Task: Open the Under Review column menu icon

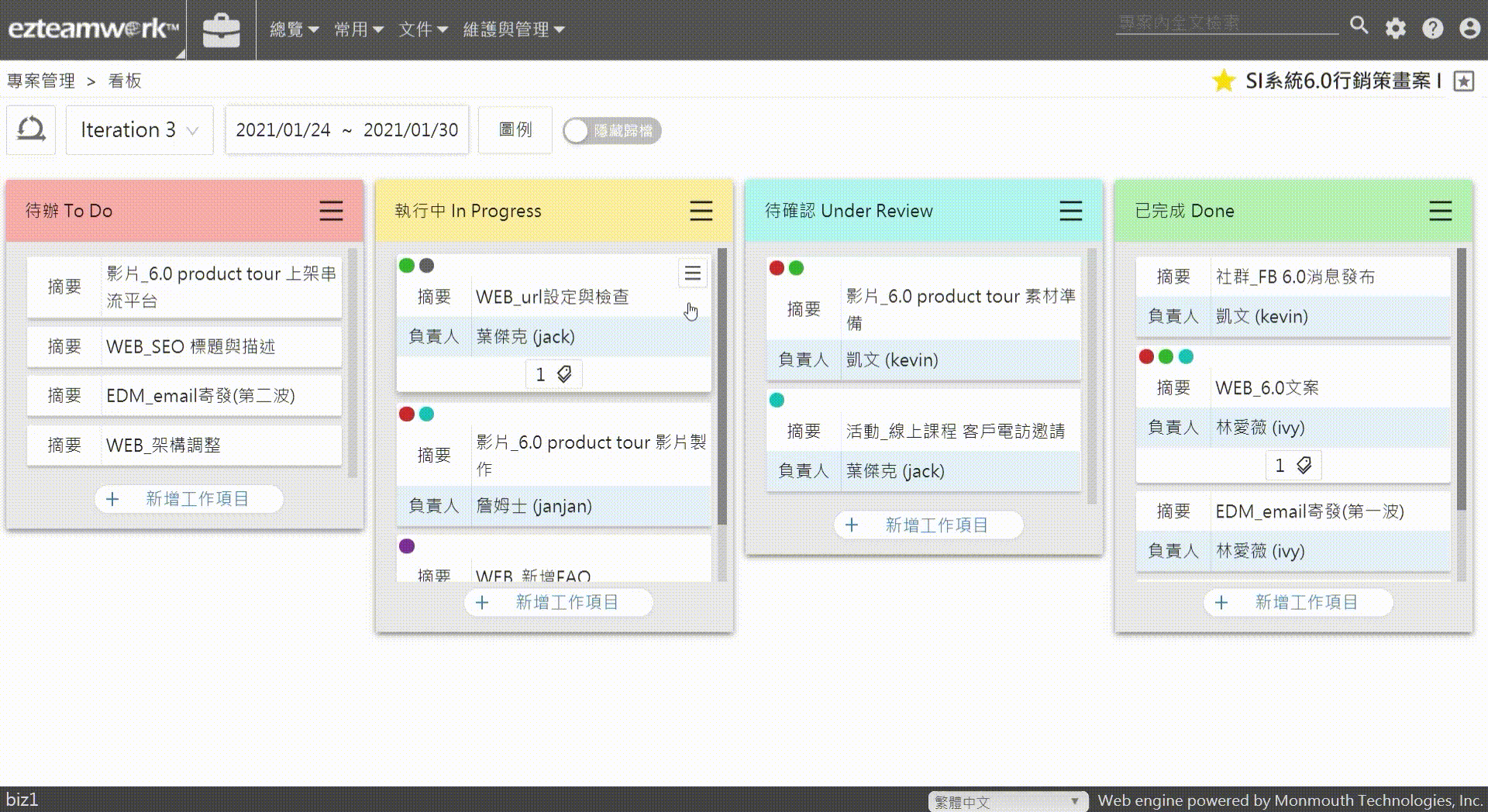Action: pyautogui.click(x=1070, y=211)
